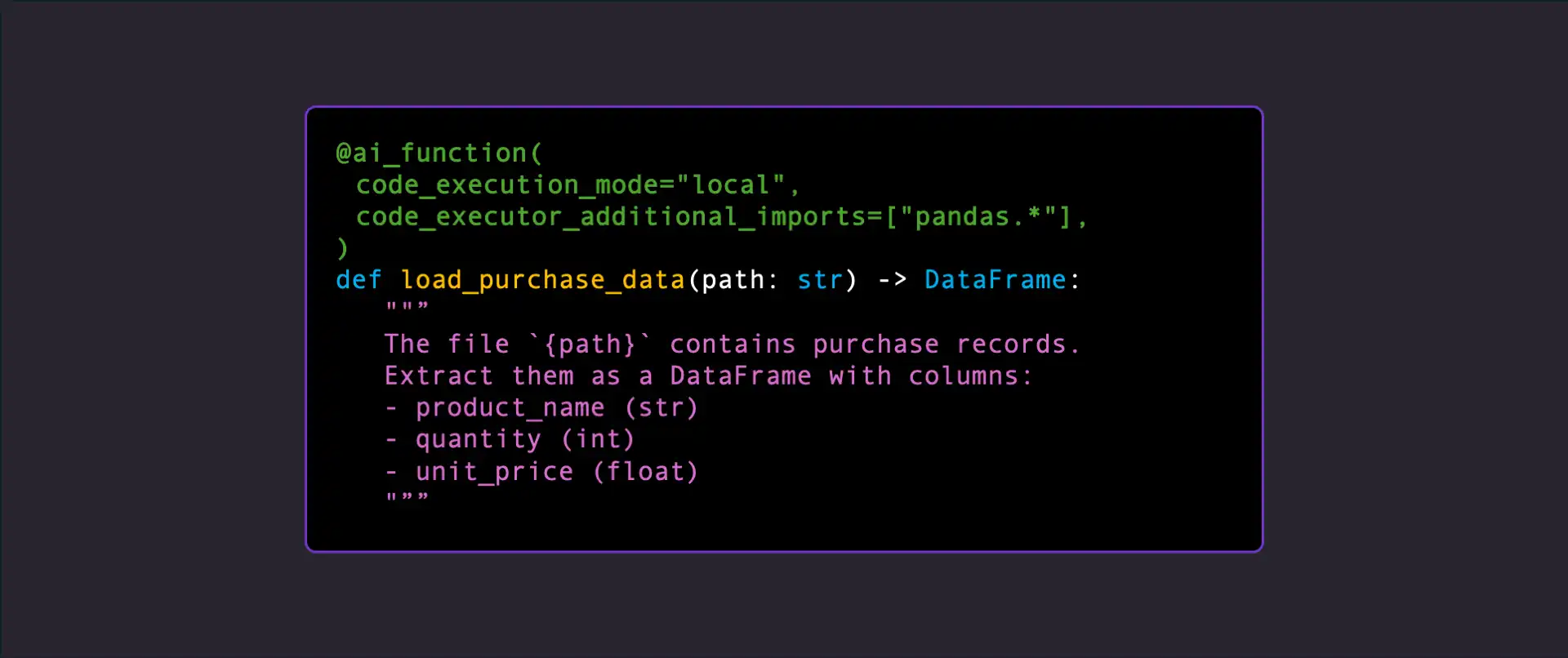Click the closing docstring triple quotes
1568x658 pixels.
407,498
